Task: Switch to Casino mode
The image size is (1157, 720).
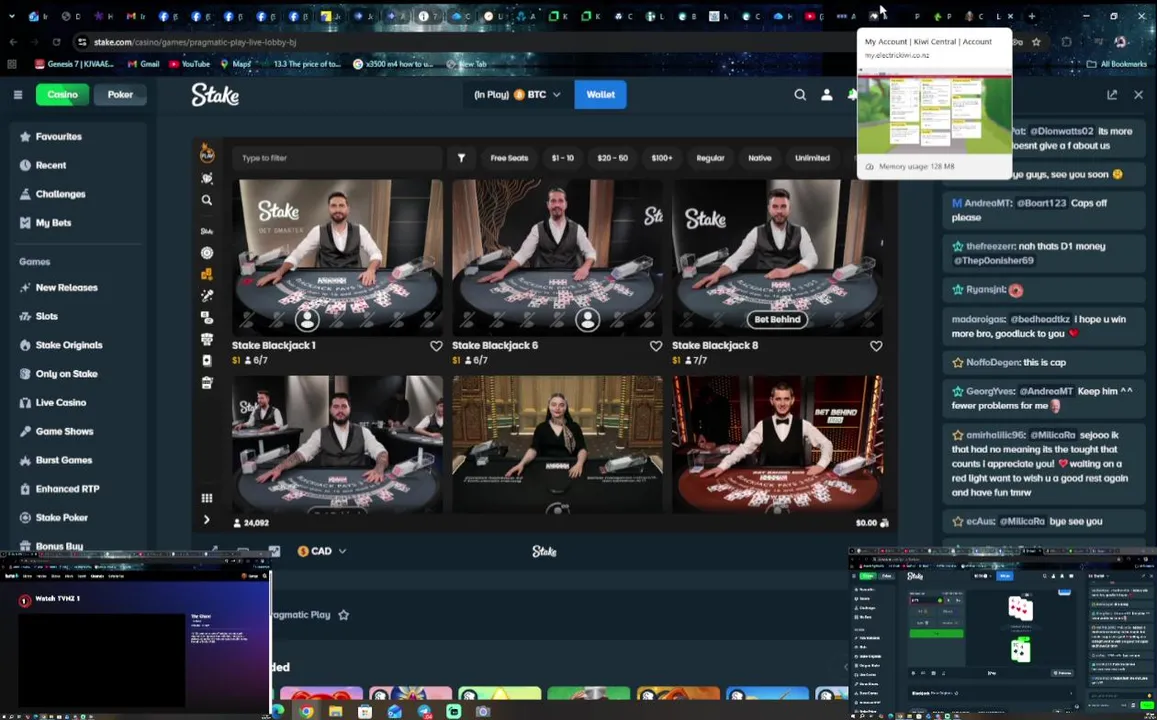Action: tap(63, 94)
